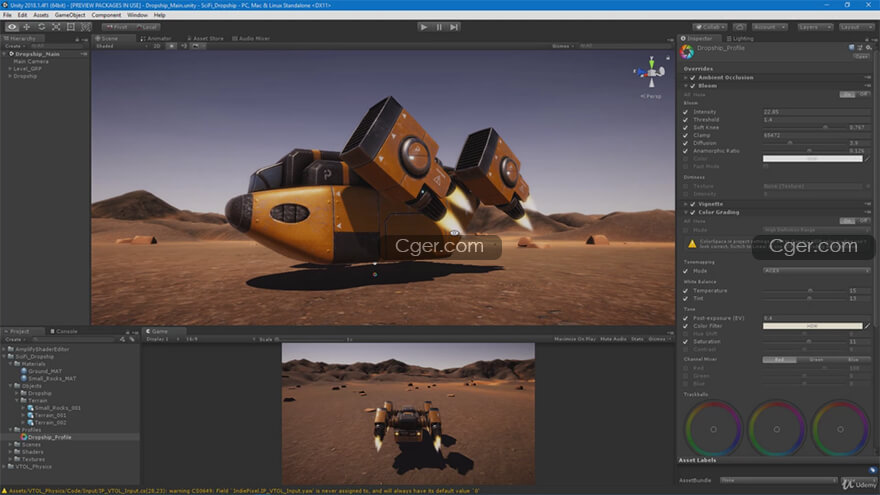Open the Layers dropdown

[x=813, y=27]
